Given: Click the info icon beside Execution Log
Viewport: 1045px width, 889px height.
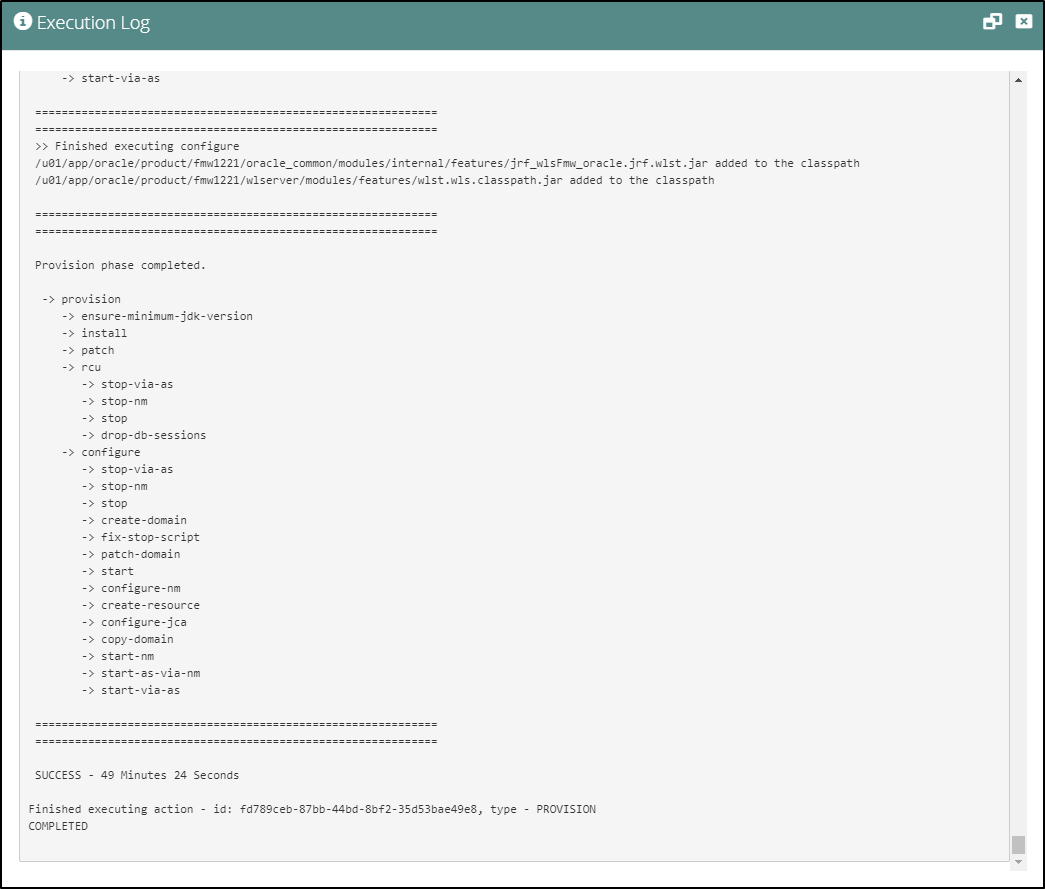Looking at the screenshot, I should pyautogui.click(x=22, y=22).
